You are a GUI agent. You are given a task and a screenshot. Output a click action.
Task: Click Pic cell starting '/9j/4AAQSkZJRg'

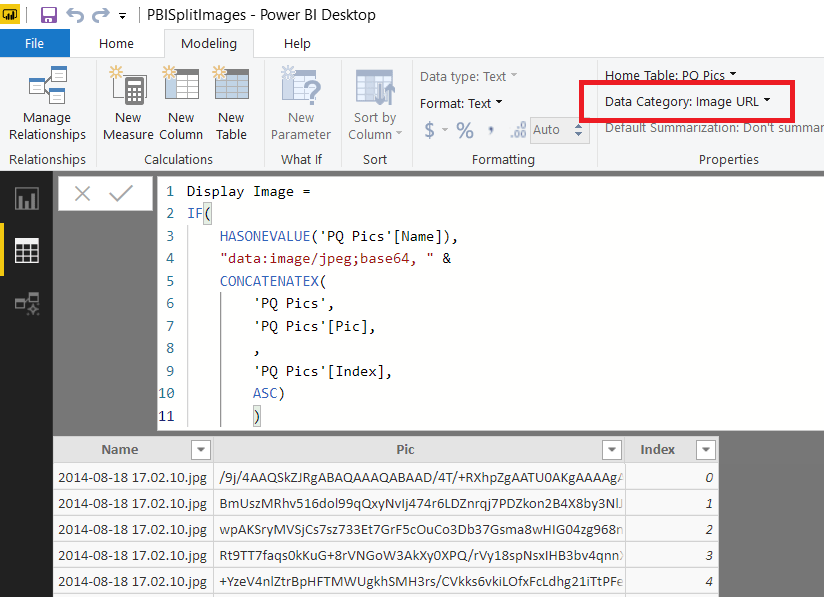(419, 477)
